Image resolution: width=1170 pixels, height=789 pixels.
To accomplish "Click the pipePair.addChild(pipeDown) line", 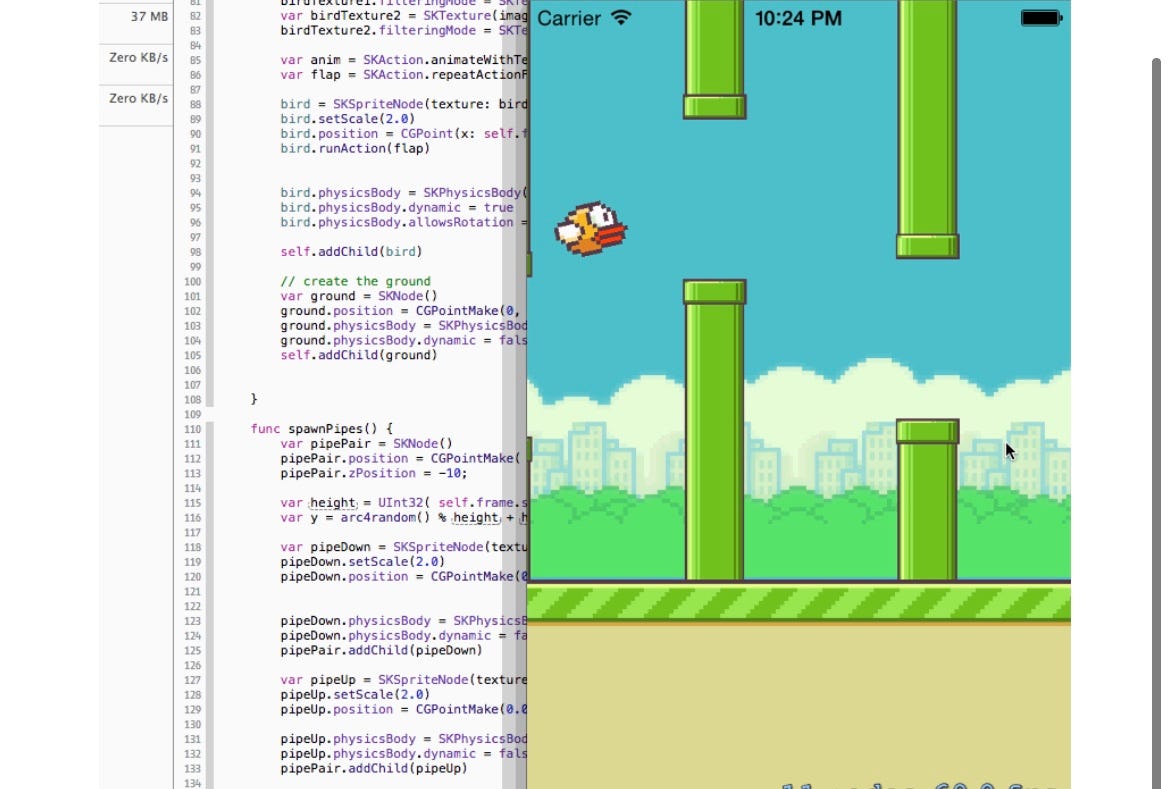I will pyautogui.click(x=381, y=651).
